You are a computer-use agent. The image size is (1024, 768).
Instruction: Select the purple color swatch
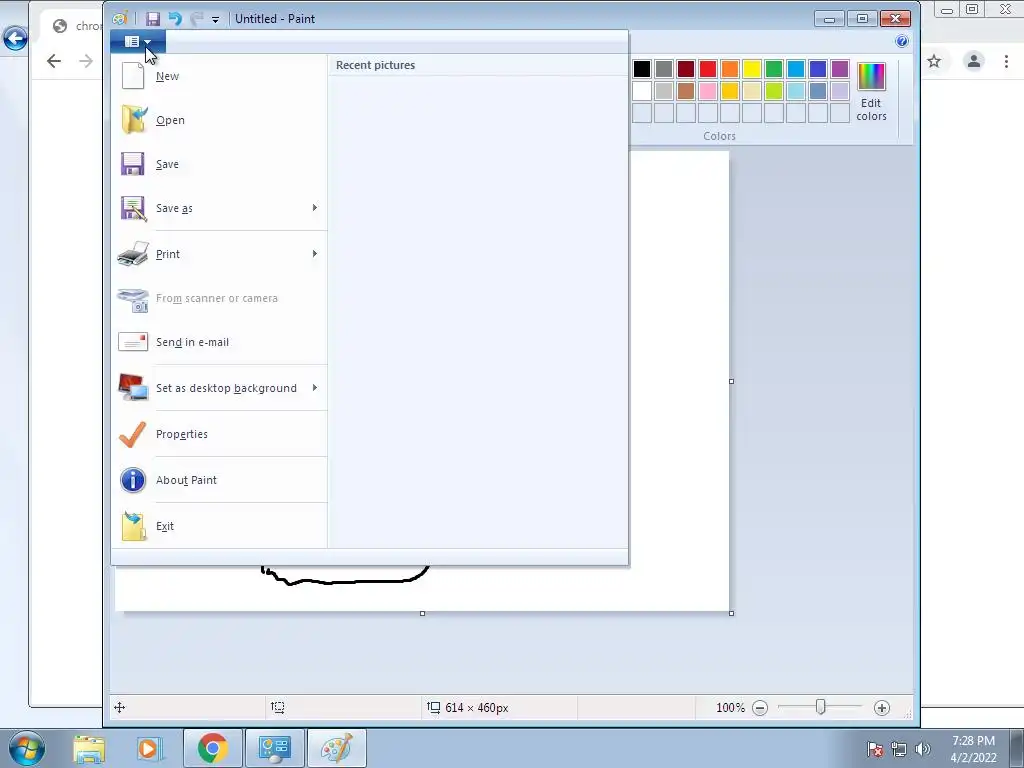tap(840, 69)
